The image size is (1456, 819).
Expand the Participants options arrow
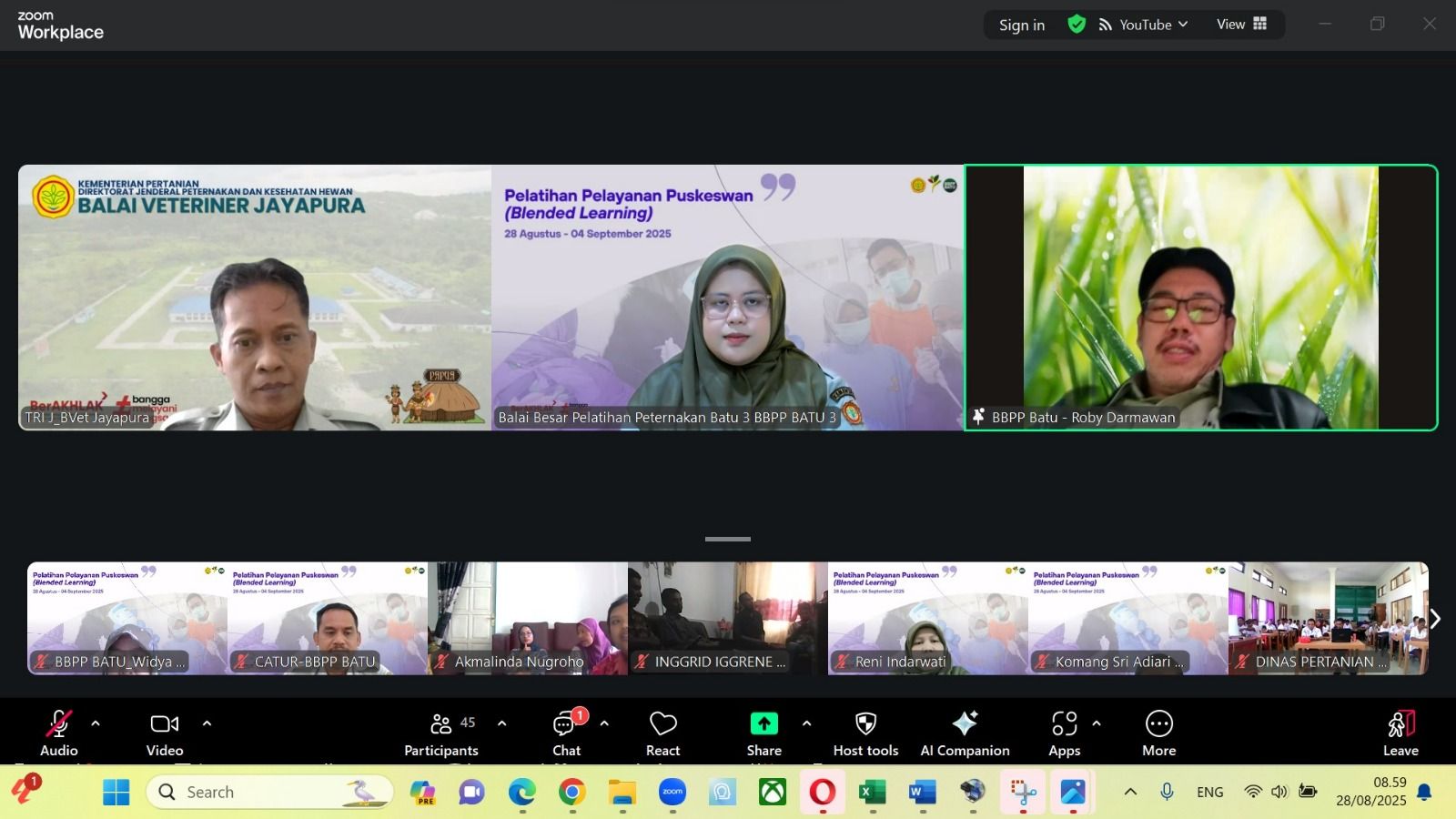[501, 723]
